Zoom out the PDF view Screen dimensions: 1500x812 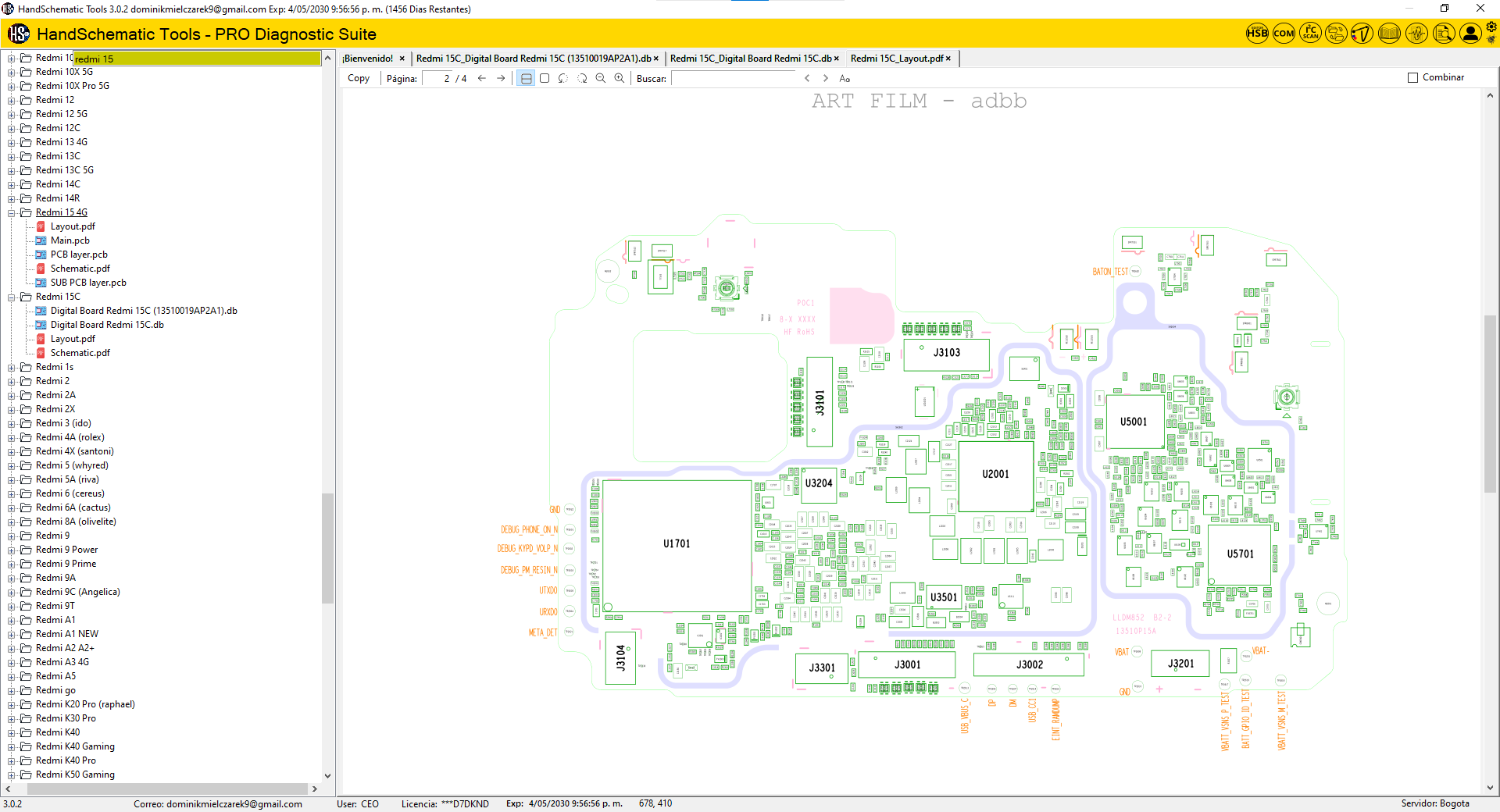coord(601,78)
